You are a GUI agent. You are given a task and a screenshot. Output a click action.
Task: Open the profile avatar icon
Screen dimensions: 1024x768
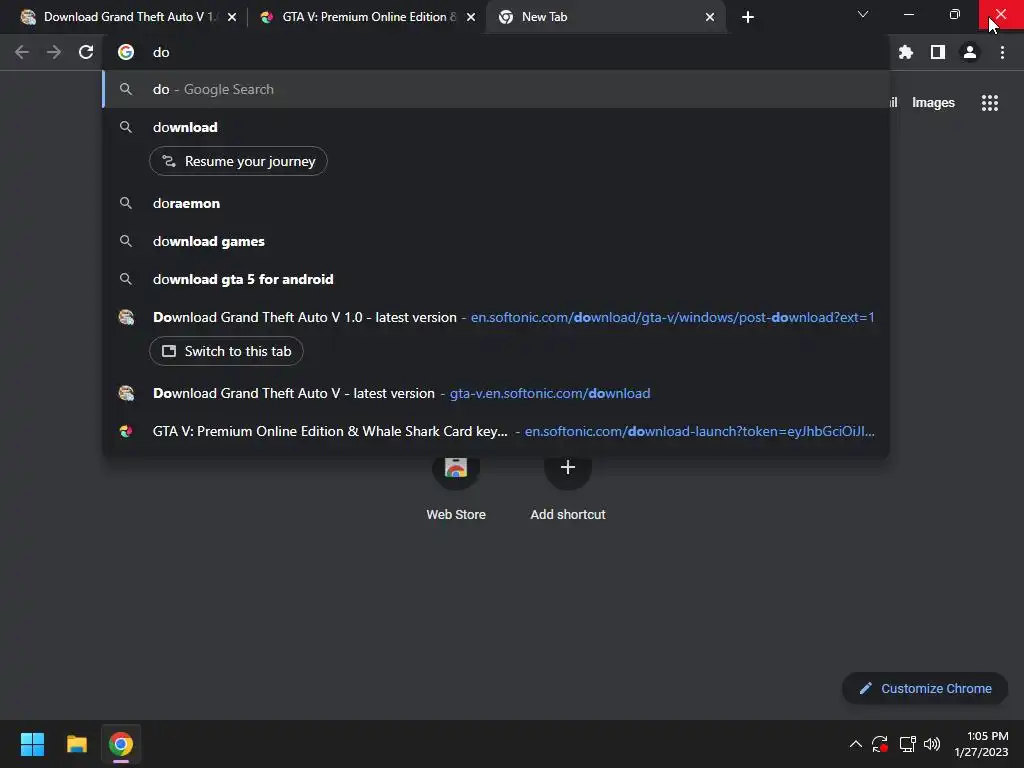[970, 52]
